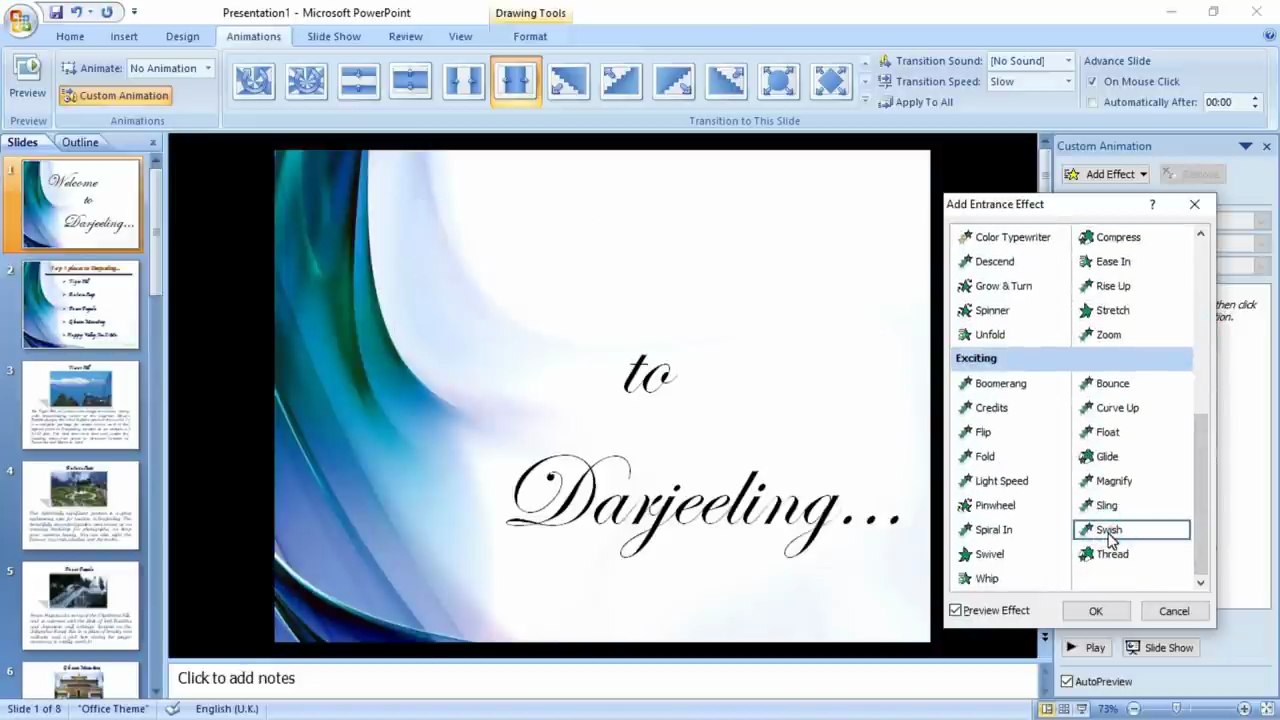This screenshot has width=1280, height=720.
Task: Select the second wheel transition with more spokes
Action: click(x=306, y=81)
